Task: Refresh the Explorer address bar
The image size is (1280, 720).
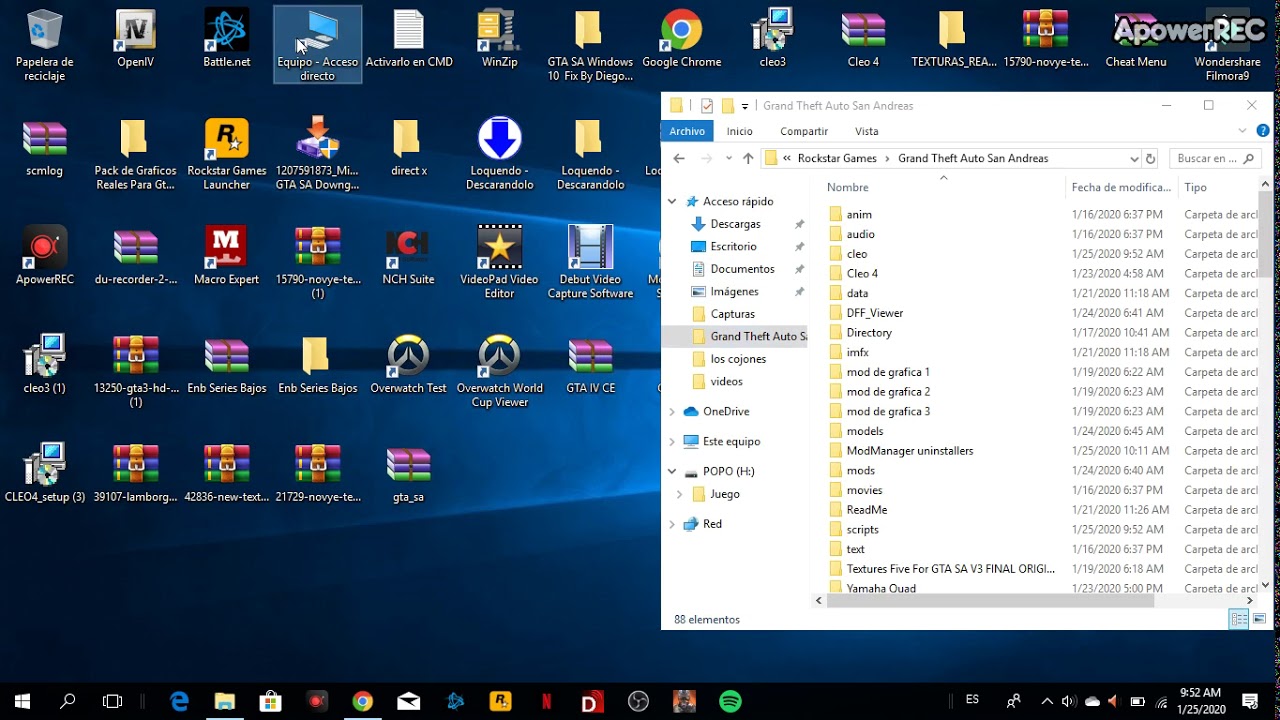Action: [1150, 158]
